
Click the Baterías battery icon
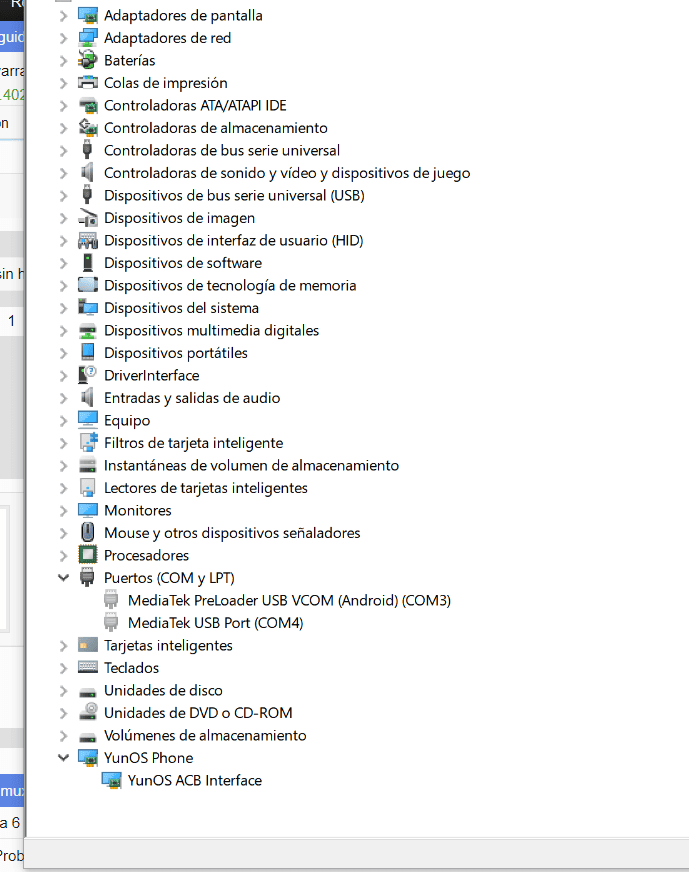pos(87,60)
